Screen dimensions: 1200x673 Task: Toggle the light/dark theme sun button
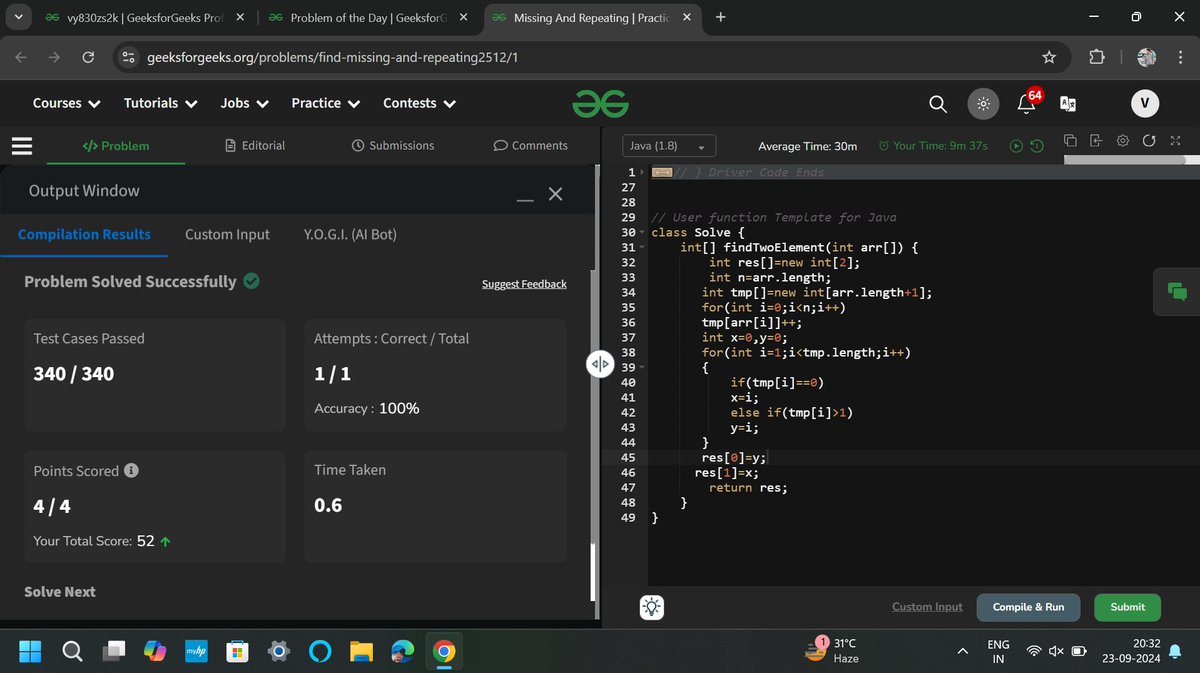(983, 103)
